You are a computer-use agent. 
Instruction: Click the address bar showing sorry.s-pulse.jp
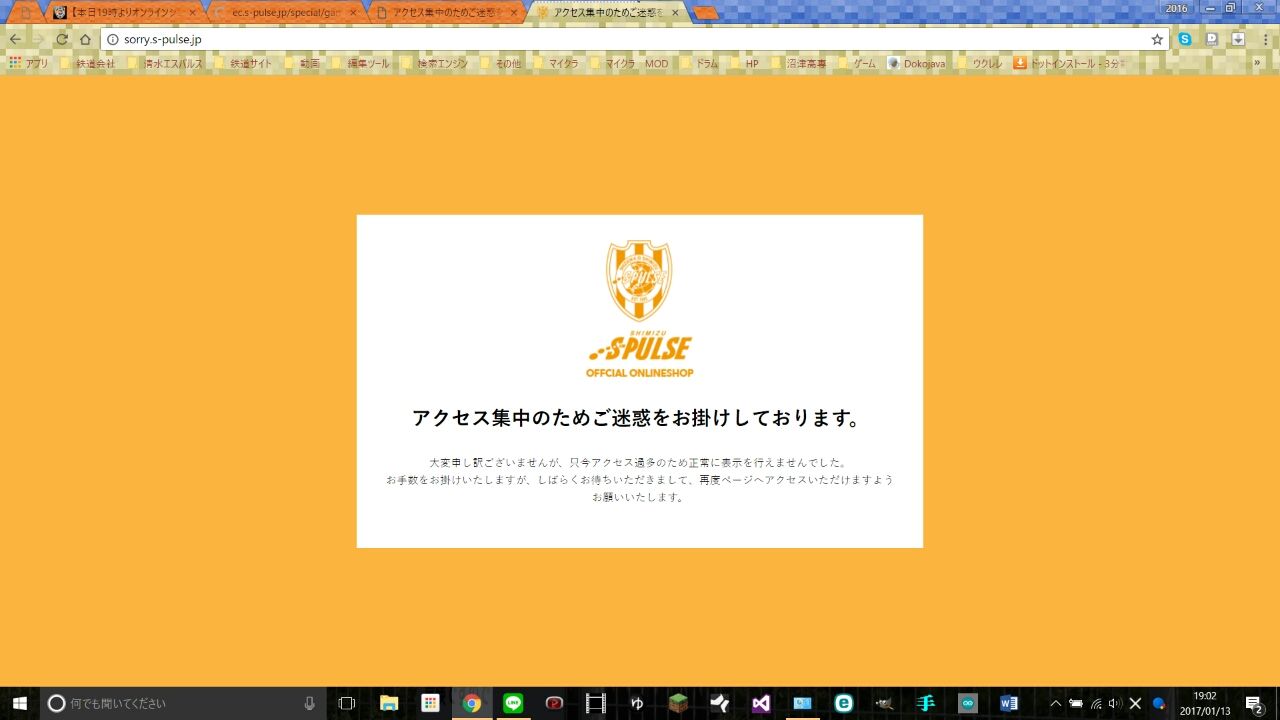[x=635, y=39]
